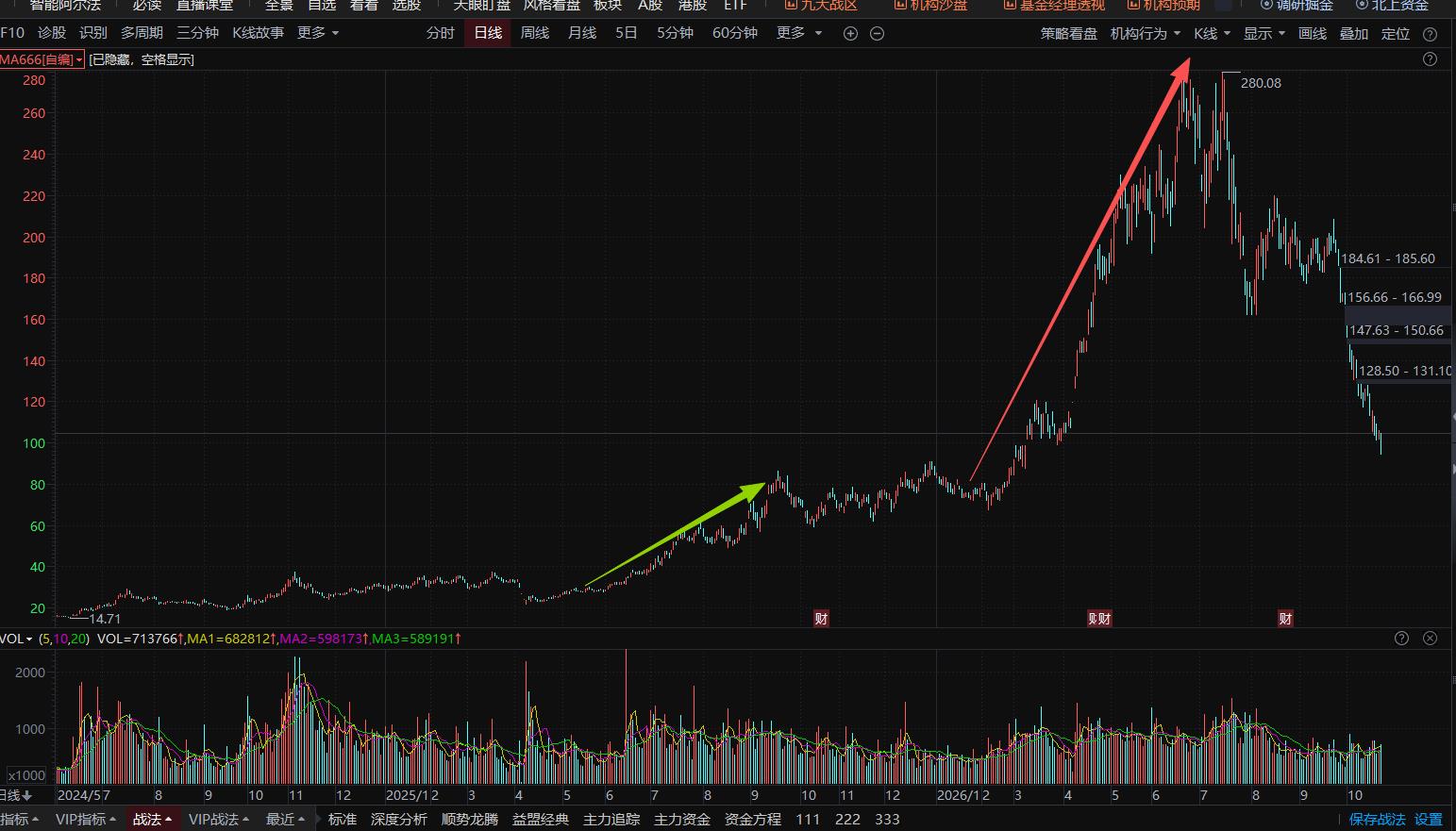Click the 画线 drawing tool button

1313,33
